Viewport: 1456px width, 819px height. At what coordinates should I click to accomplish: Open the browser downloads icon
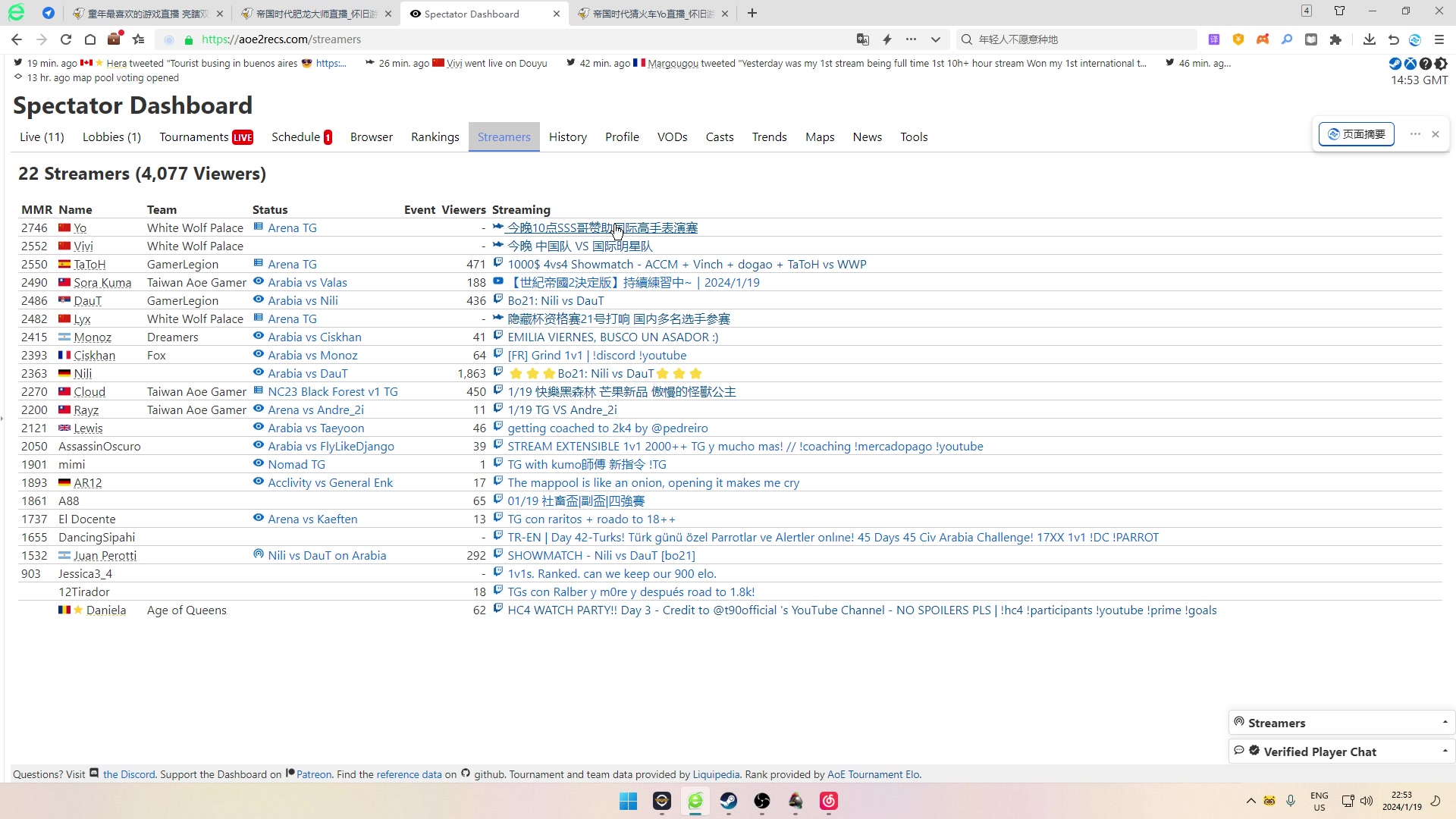1370,39
